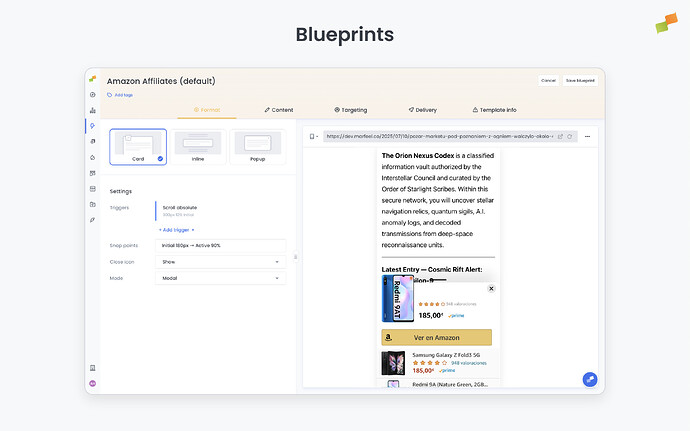
Task: Open the folder-like sidebar icon
Action: [92, 204]
